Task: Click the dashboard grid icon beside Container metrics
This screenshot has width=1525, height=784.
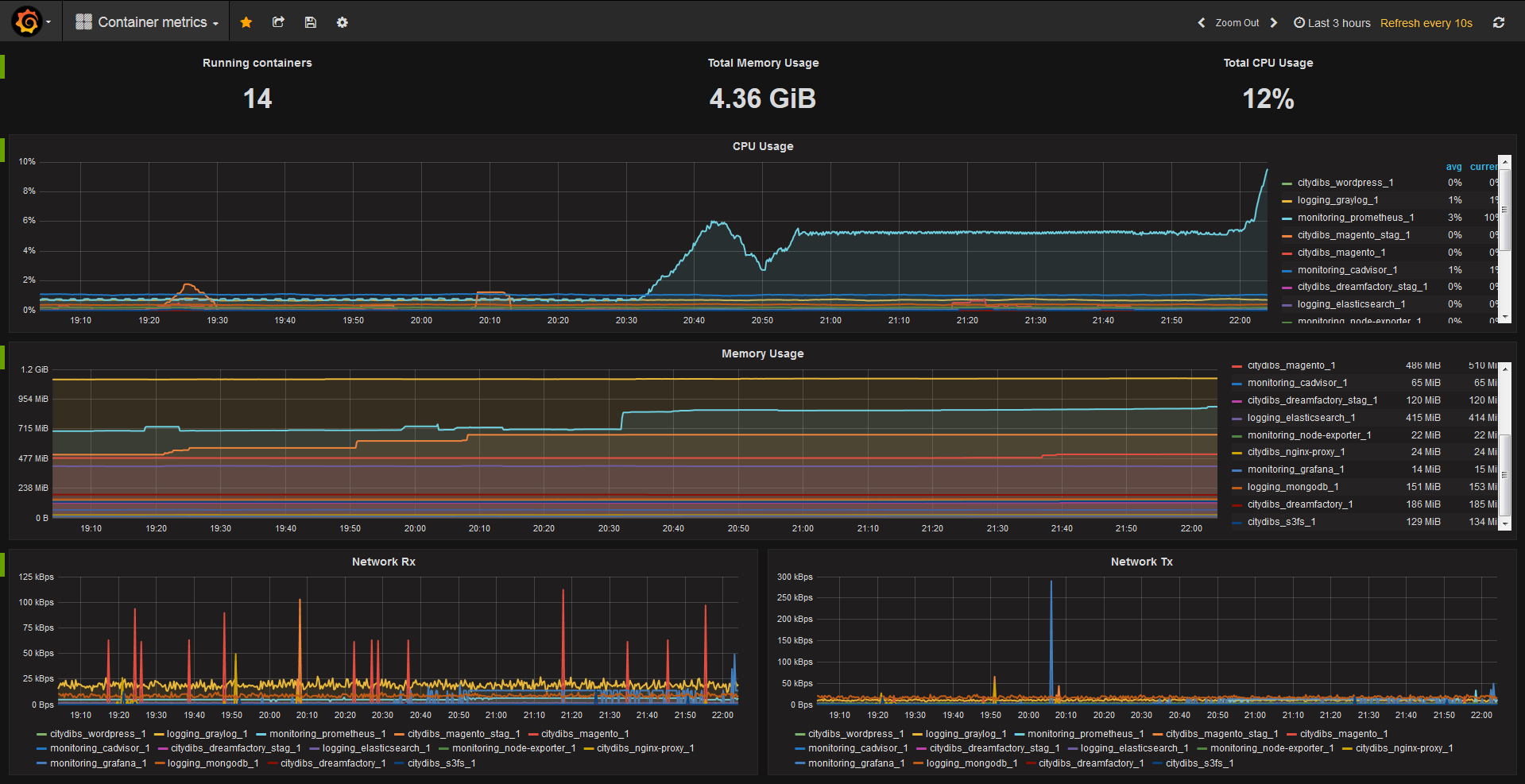Action: (x=83, y=21)
